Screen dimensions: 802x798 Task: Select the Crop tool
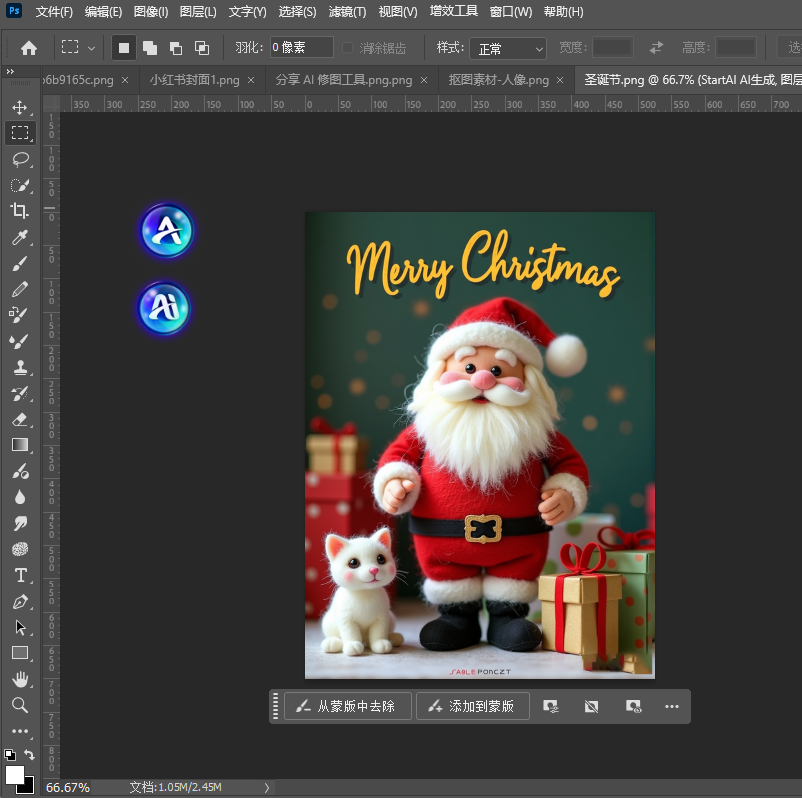tap(19, 211)
